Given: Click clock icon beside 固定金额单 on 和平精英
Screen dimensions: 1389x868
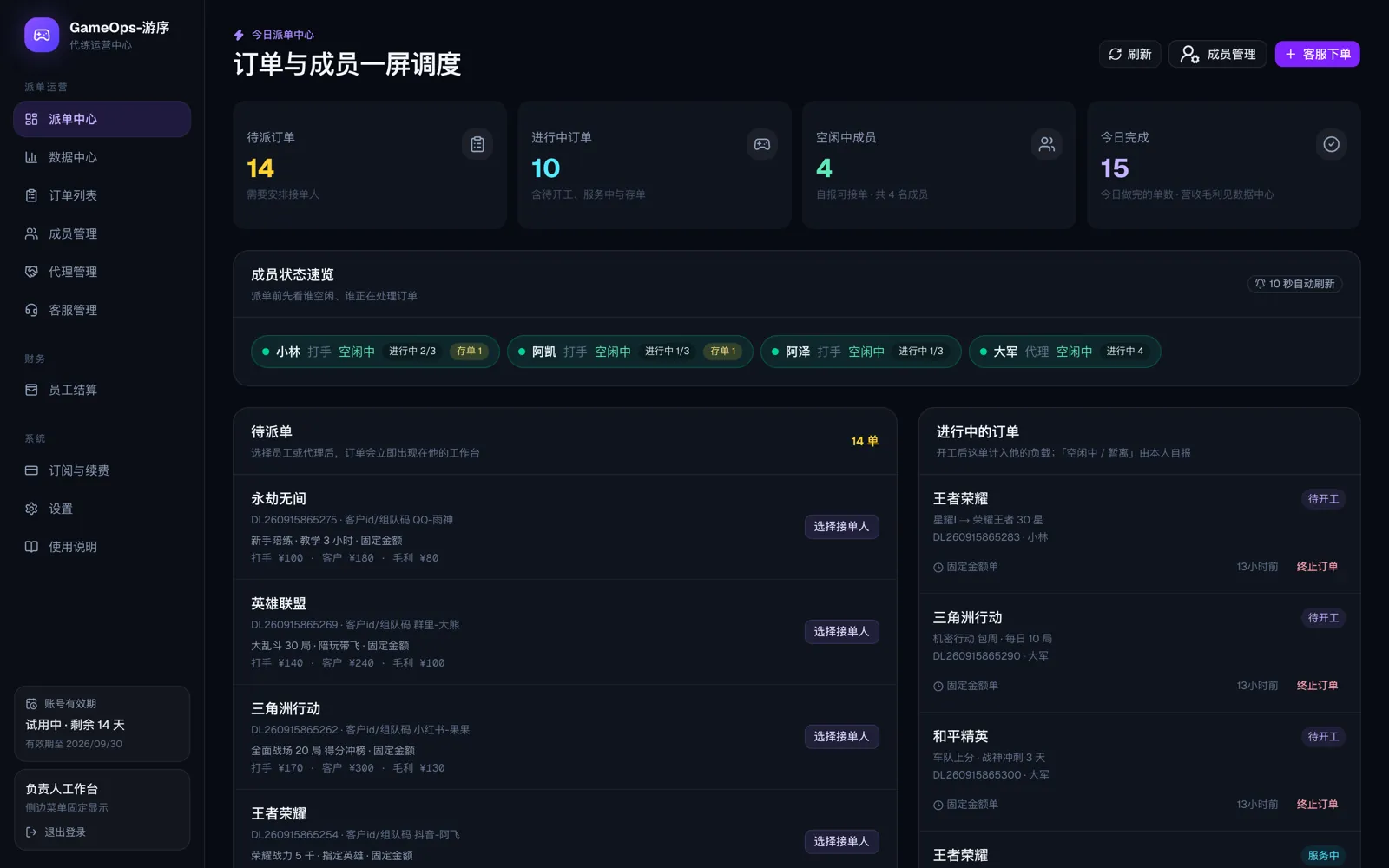Looking at the screenshot, I should [938, 805].
